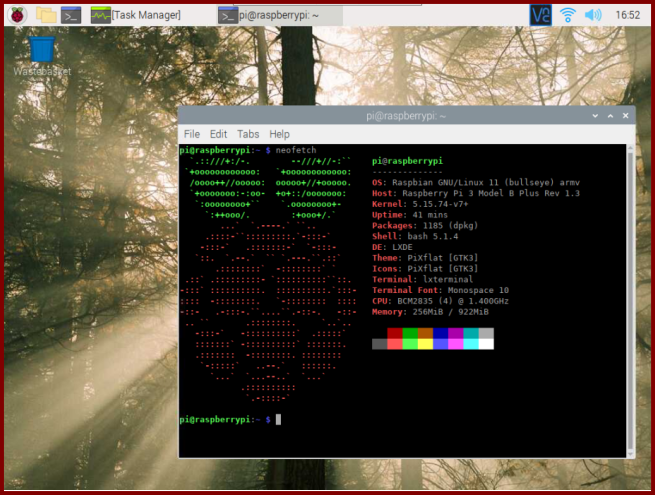Click the Uptime value '41 mins'
The height and width of the screenshot is (495, 655).
tap(430, 215)
